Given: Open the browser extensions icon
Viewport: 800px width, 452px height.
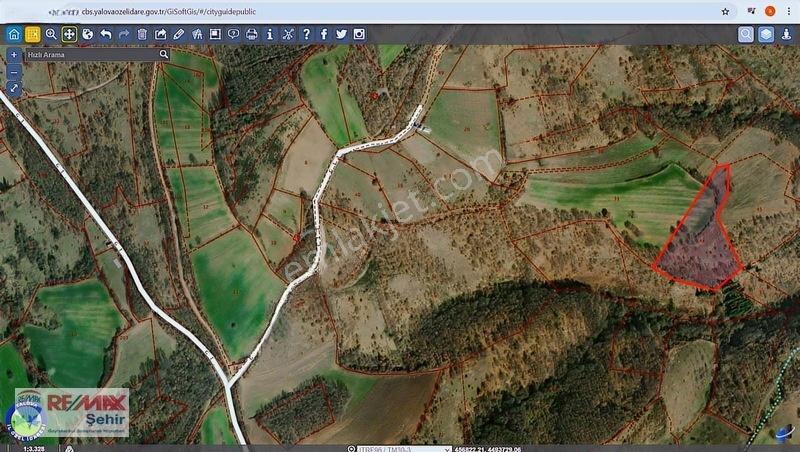Looking at the screenshot, I should coord(751,11).
